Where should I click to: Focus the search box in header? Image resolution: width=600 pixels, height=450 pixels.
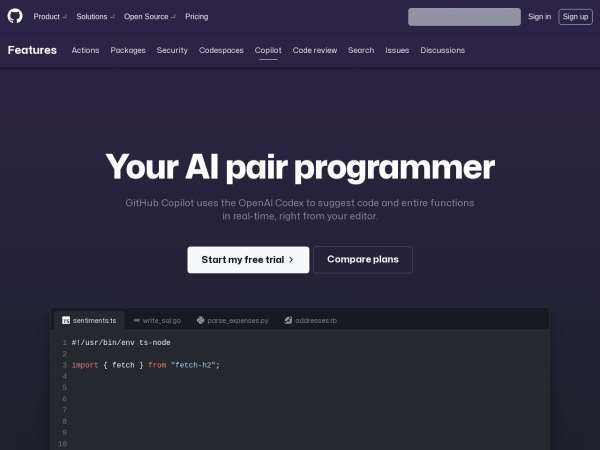464,17
